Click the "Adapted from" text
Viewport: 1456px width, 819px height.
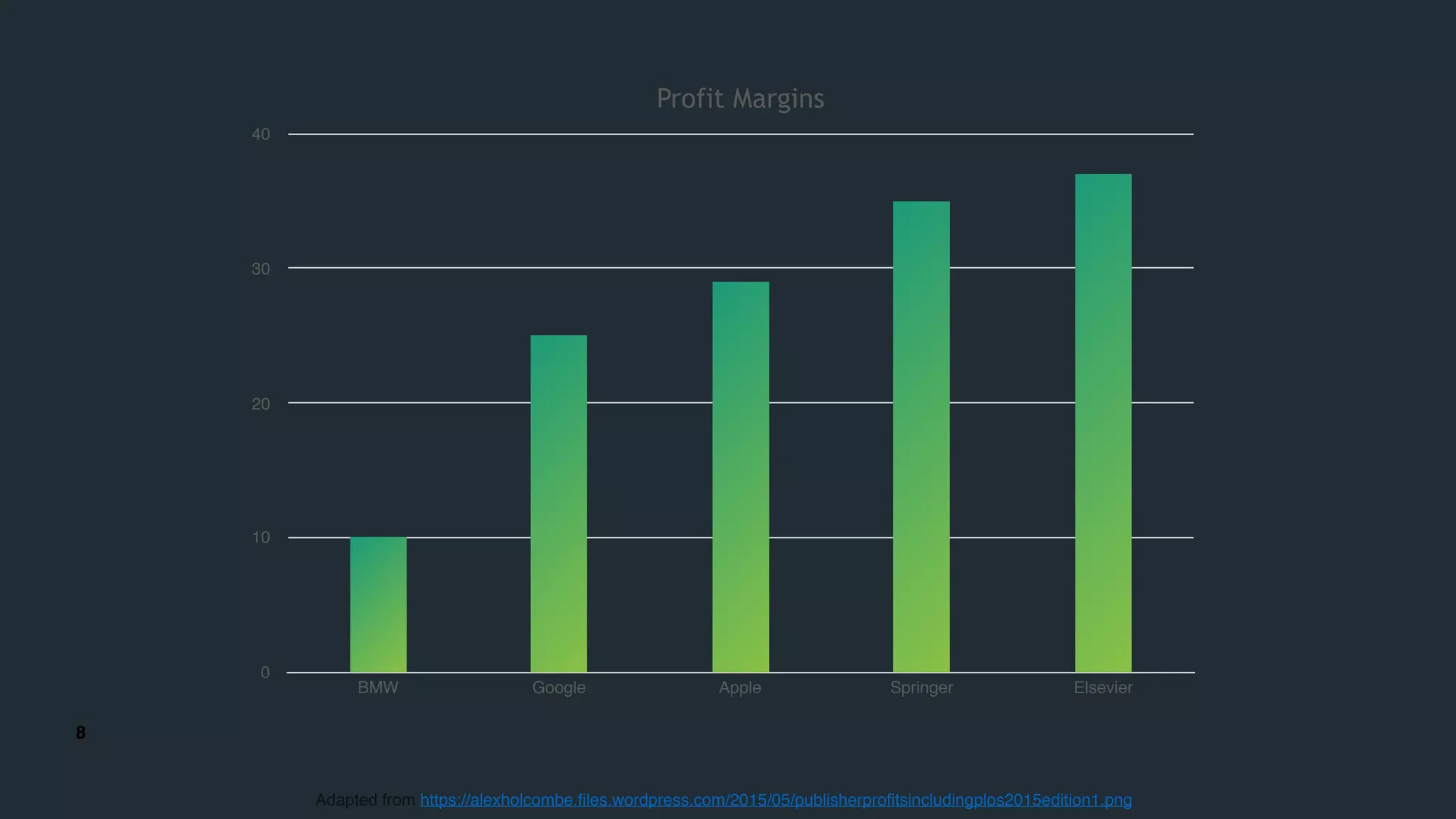pyautogui.click(x=365, y=801)
